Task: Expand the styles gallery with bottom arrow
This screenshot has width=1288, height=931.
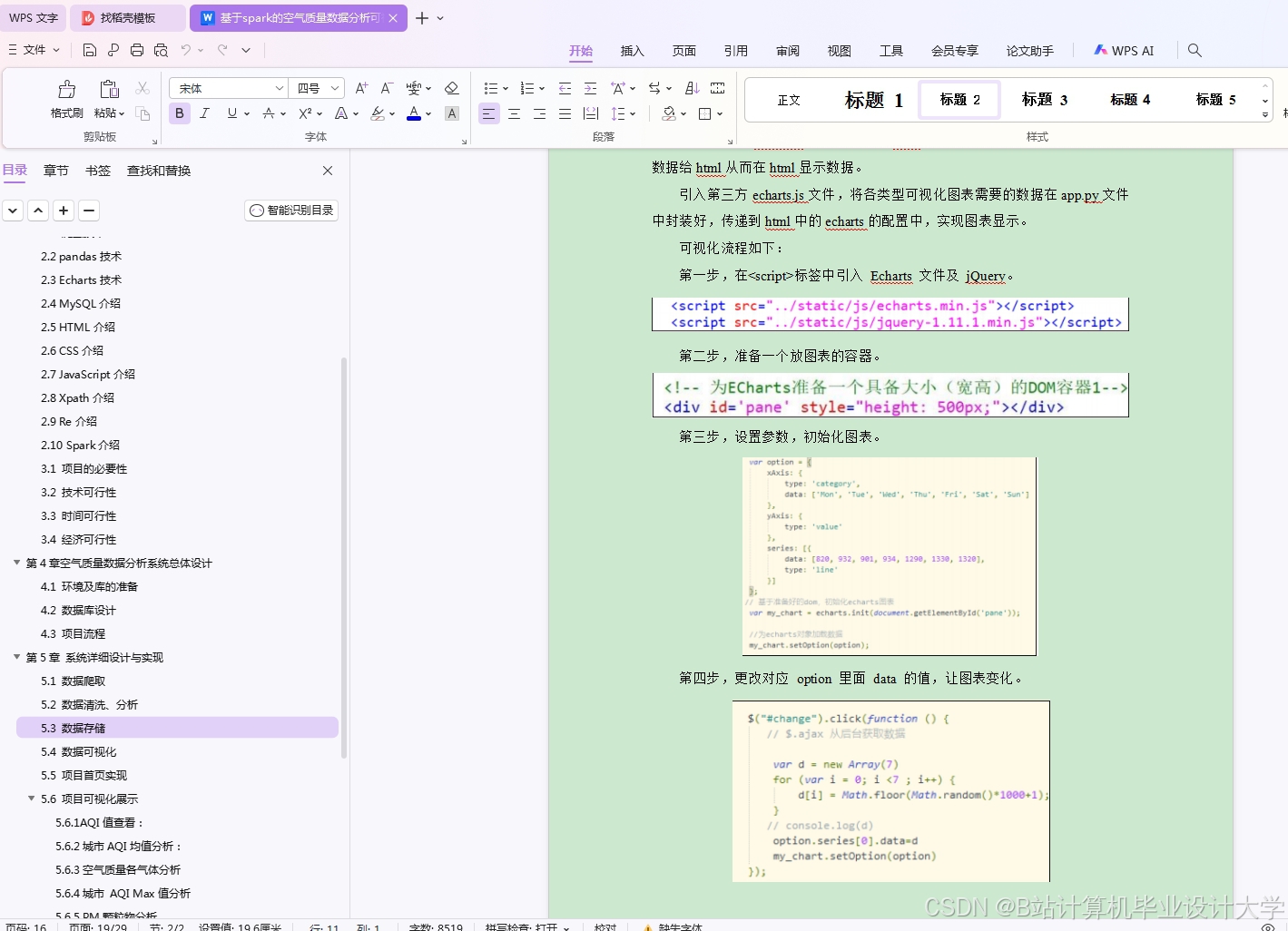Action: tap(1265, 115)
